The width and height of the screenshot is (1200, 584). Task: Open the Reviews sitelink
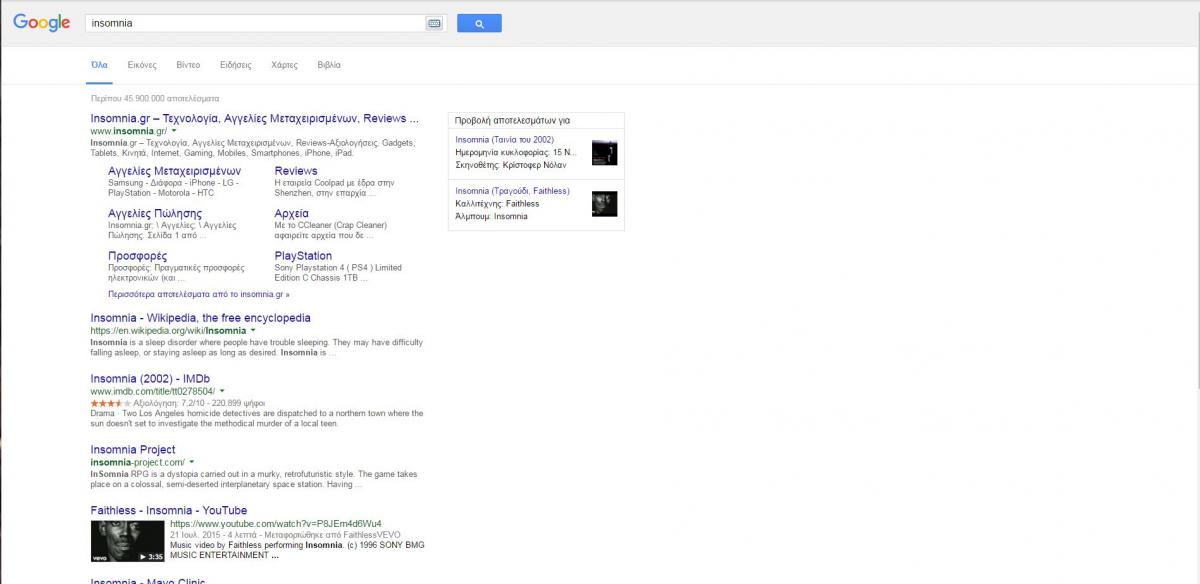[x=296, y=171]
